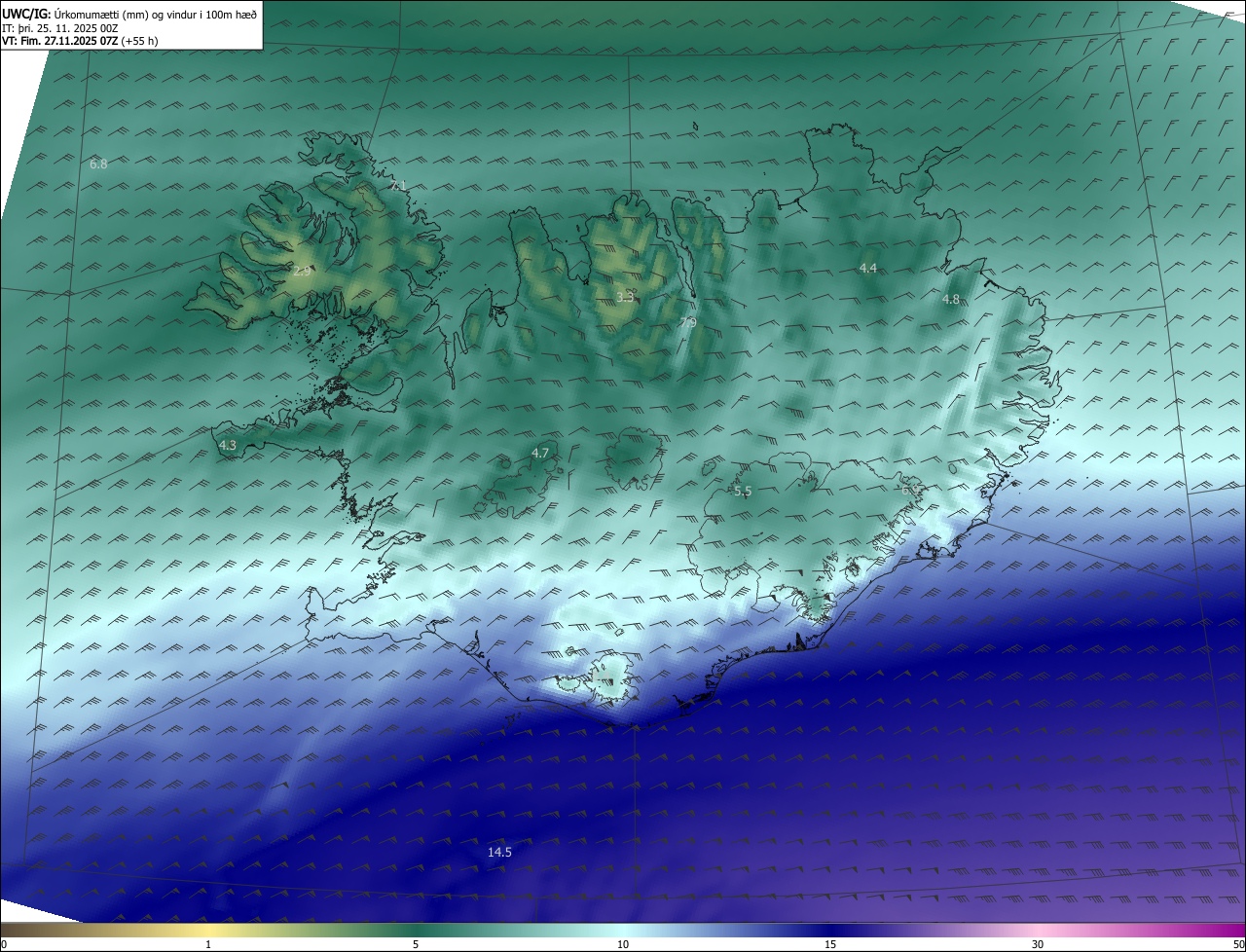Click the 2.9 value in the Westfjords
This screenshot has height=952, width=1246.
pyautogui.click(x=302, y=272)
